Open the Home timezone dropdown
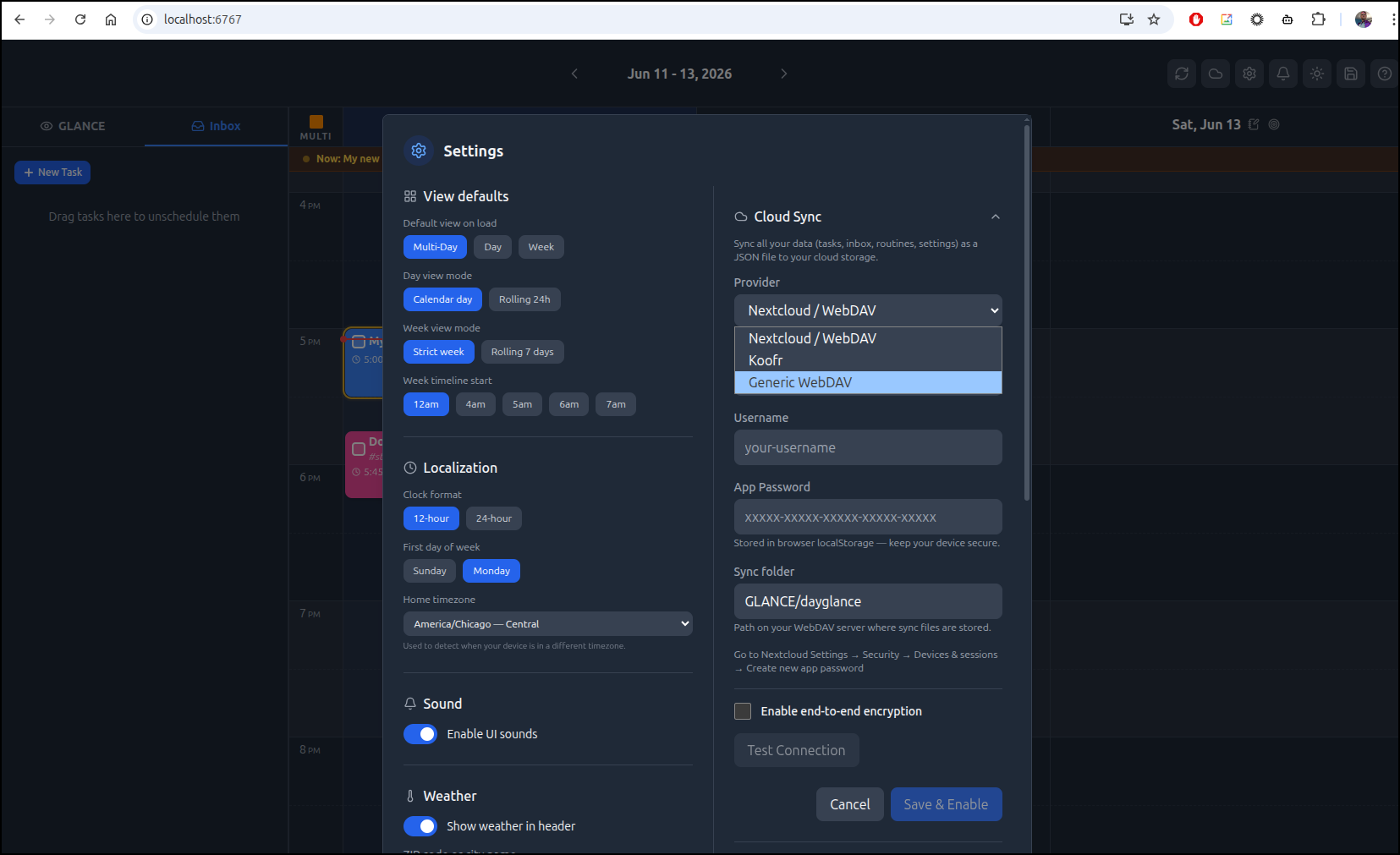 coord(548,624)
